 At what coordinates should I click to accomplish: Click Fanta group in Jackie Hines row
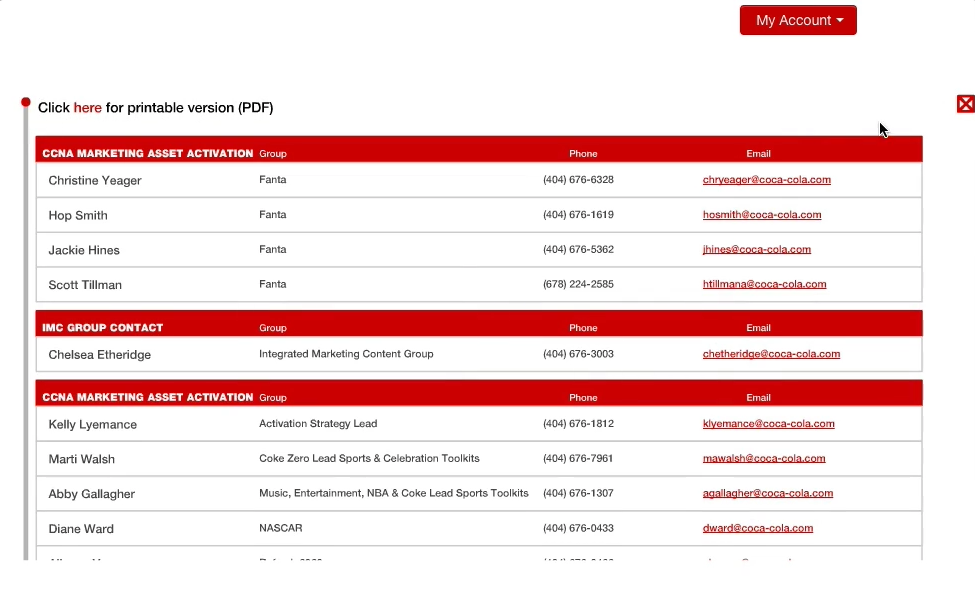[x=272, y=249]
